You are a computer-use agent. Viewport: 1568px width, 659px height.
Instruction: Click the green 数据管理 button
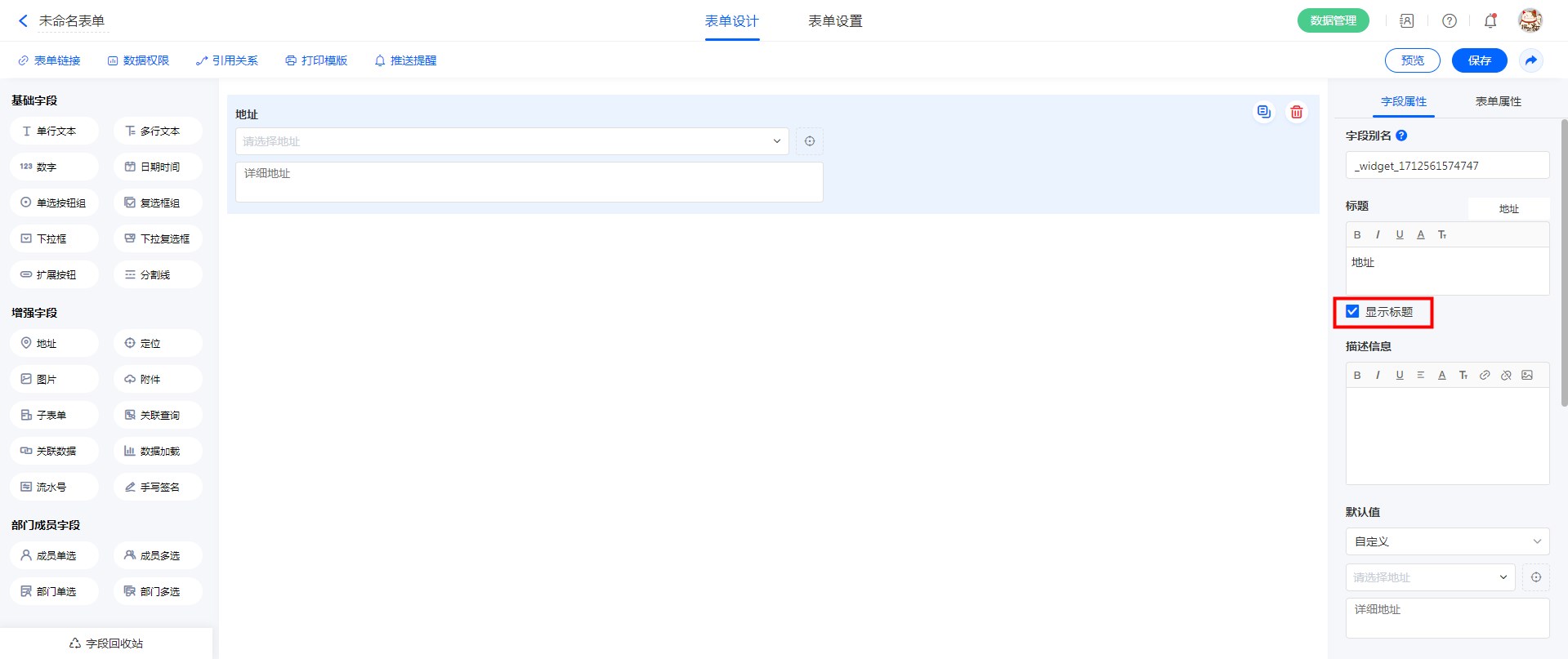pyautogui.click(x=1333, y=21)
